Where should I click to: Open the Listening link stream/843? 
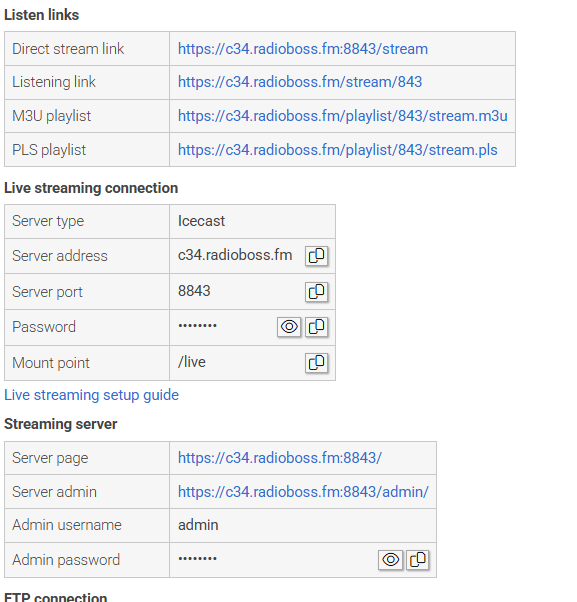(x=300, y=82)
